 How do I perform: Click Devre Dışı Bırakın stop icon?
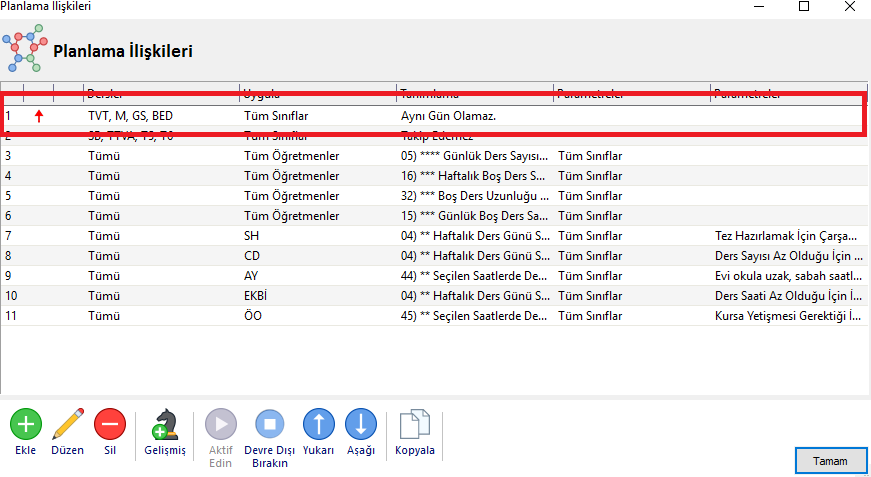pyautogui.click(x=269, y=424)
